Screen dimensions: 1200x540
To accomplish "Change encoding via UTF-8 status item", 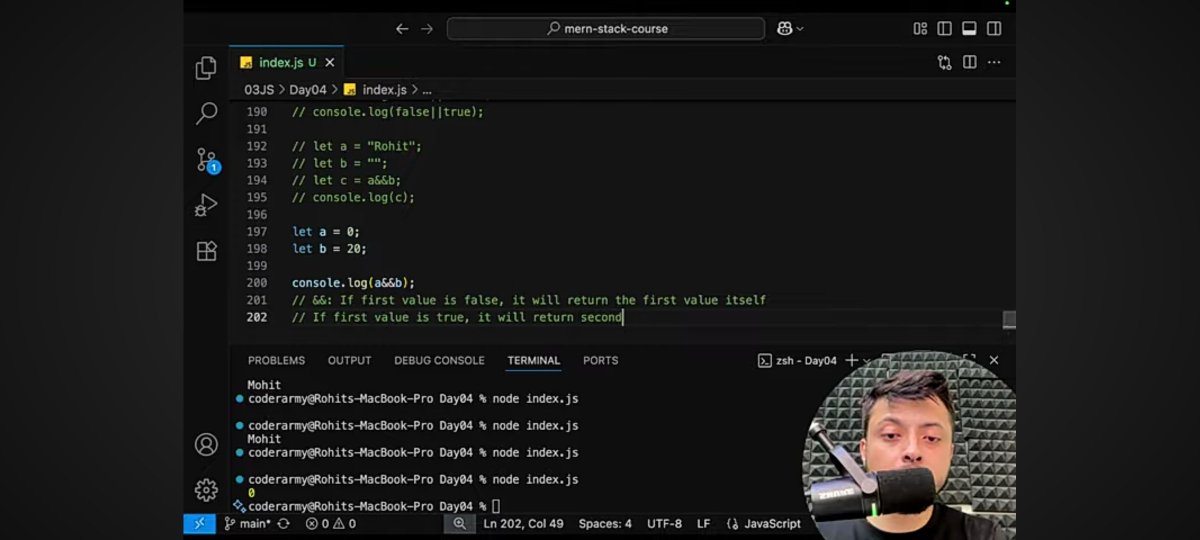I will click(x=664, y=523).
